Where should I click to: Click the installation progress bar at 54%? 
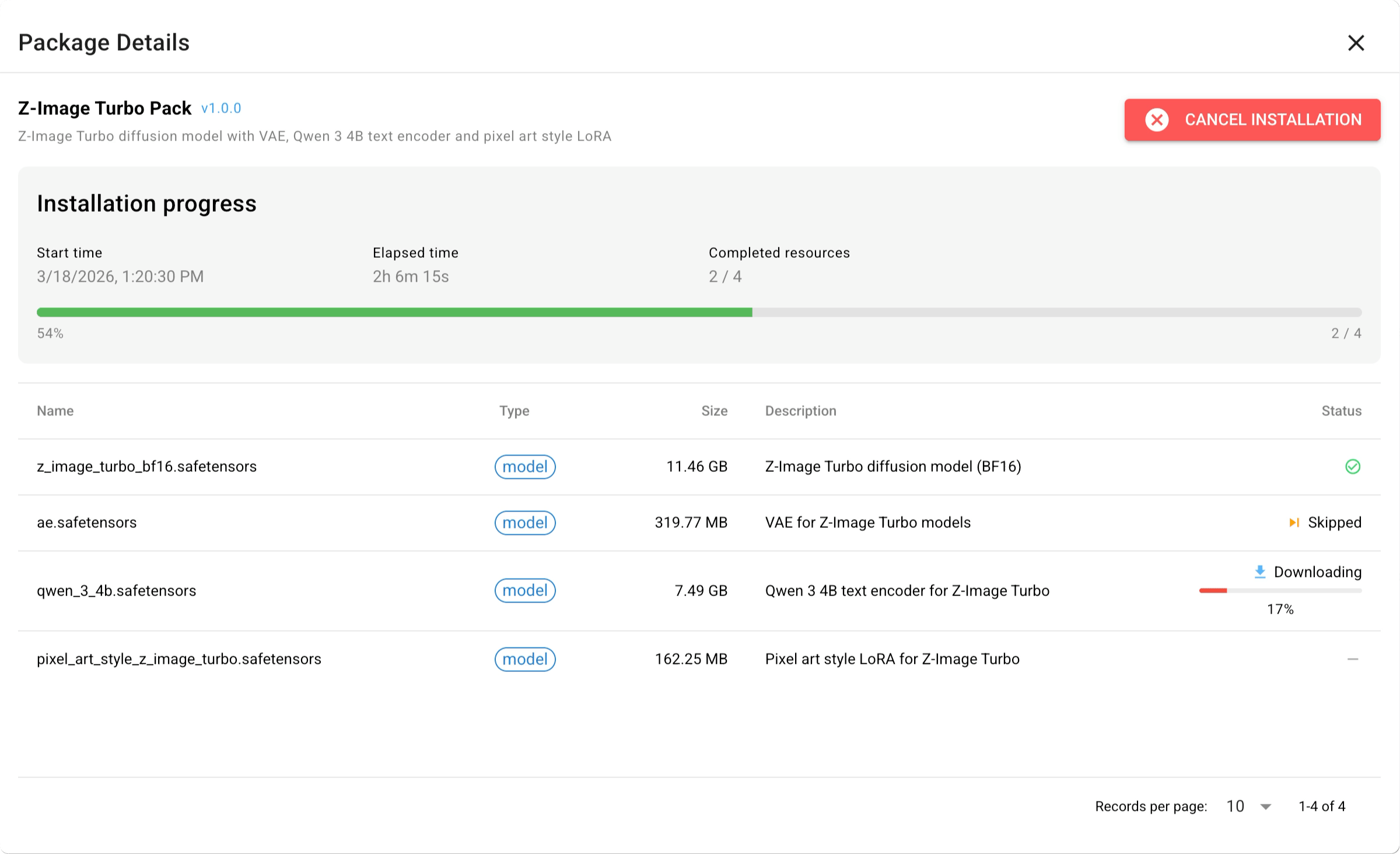click(x=700, y=312)
